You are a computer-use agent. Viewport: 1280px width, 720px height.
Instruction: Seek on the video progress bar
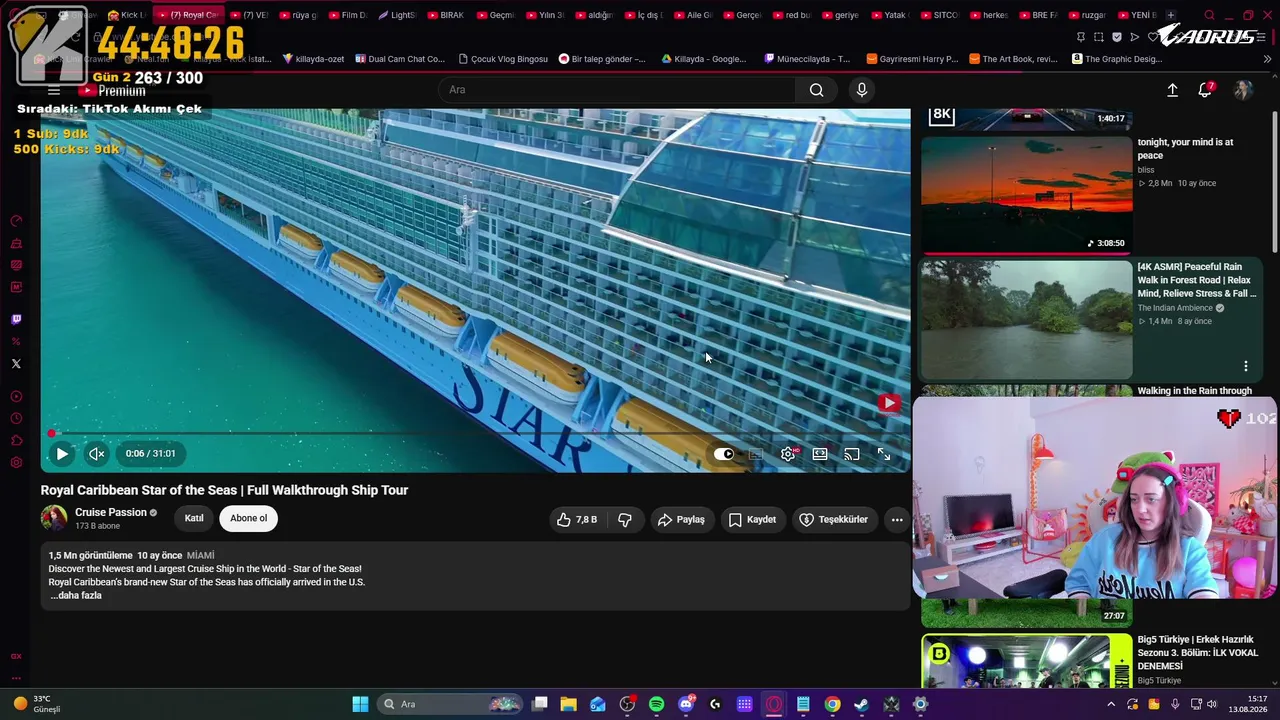[x=475, y=433]
